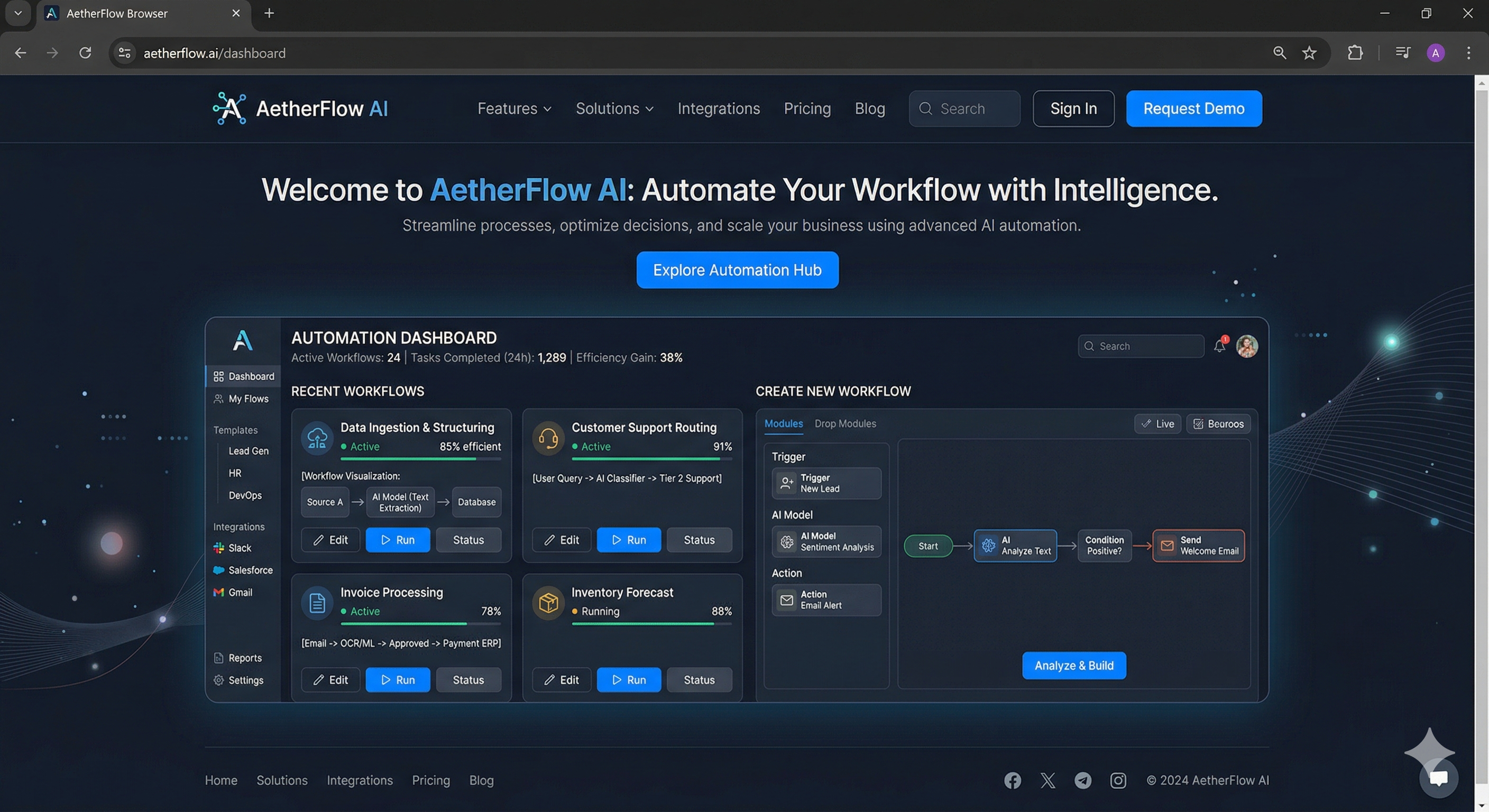This screenshot has height=812, width=1489.
Task: Open the DevOps template
Action: pos(244,495)
